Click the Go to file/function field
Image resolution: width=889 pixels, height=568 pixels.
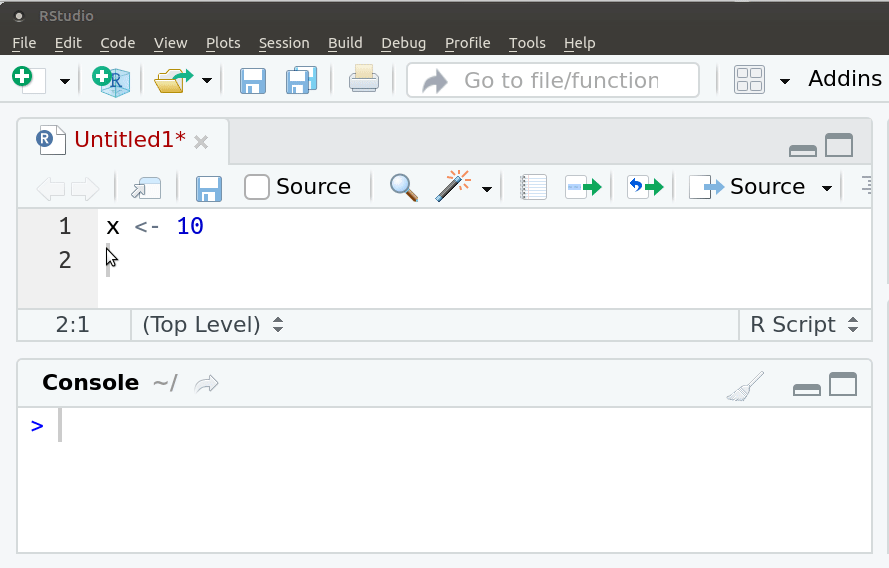[x=560, y=80]
